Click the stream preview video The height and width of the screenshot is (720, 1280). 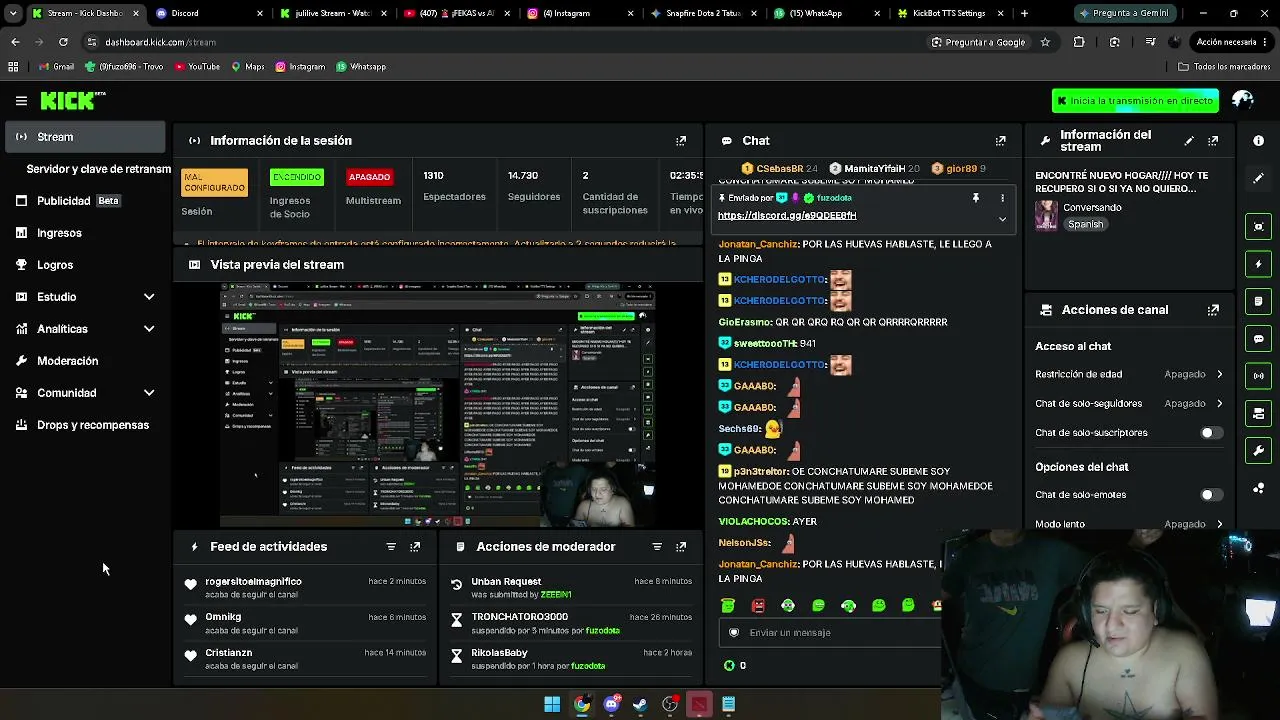pyautogui.click(x=438, y=405)
